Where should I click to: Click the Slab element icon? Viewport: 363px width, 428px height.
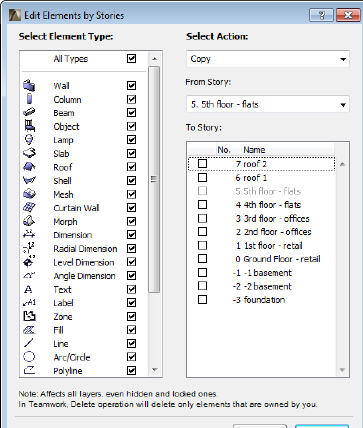[x=29, y=153]
